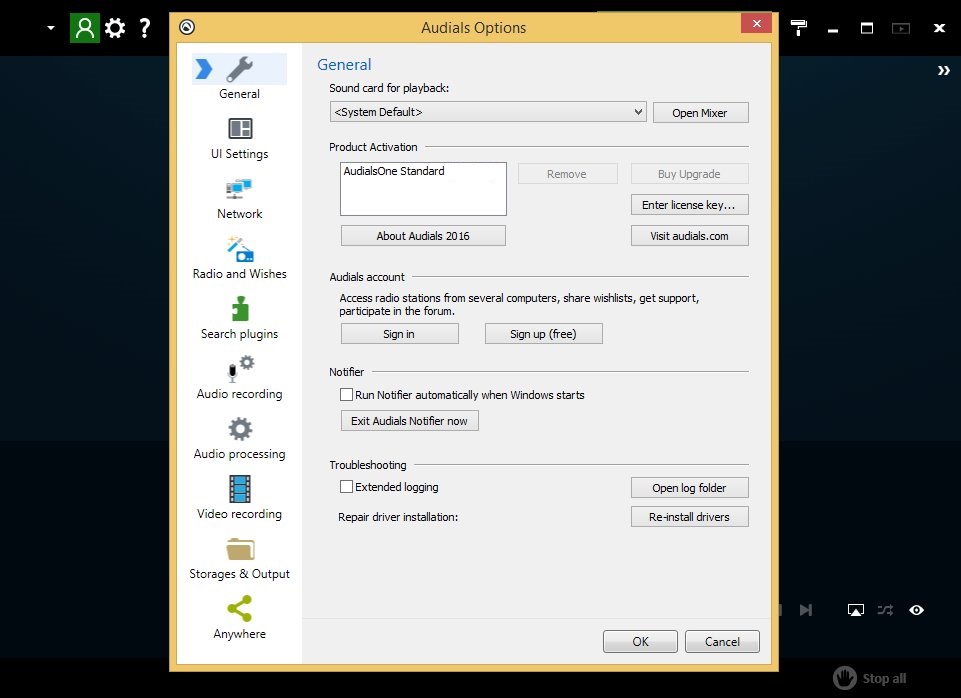Open Search plugins puzzle icon
The width and height of the screenshot is (961, 698).
click(240, 309)
